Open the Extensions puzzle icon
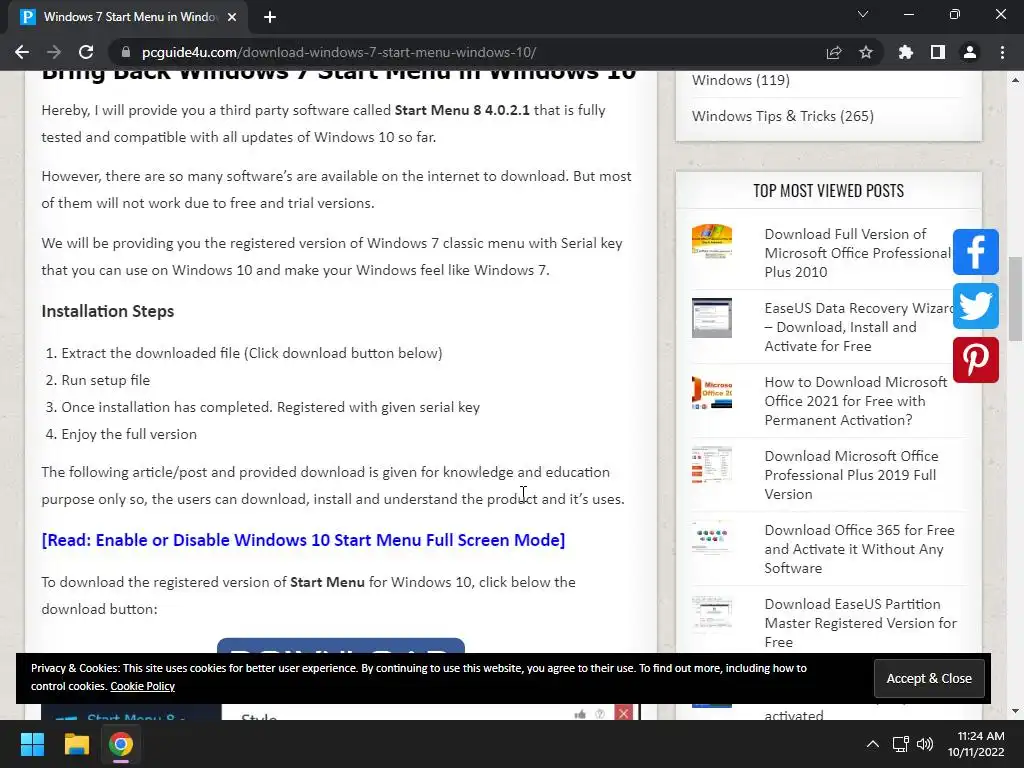Image resolution: width=1024 pixels, height=768 pixels. pyautogui.click(x=906, y=52)
